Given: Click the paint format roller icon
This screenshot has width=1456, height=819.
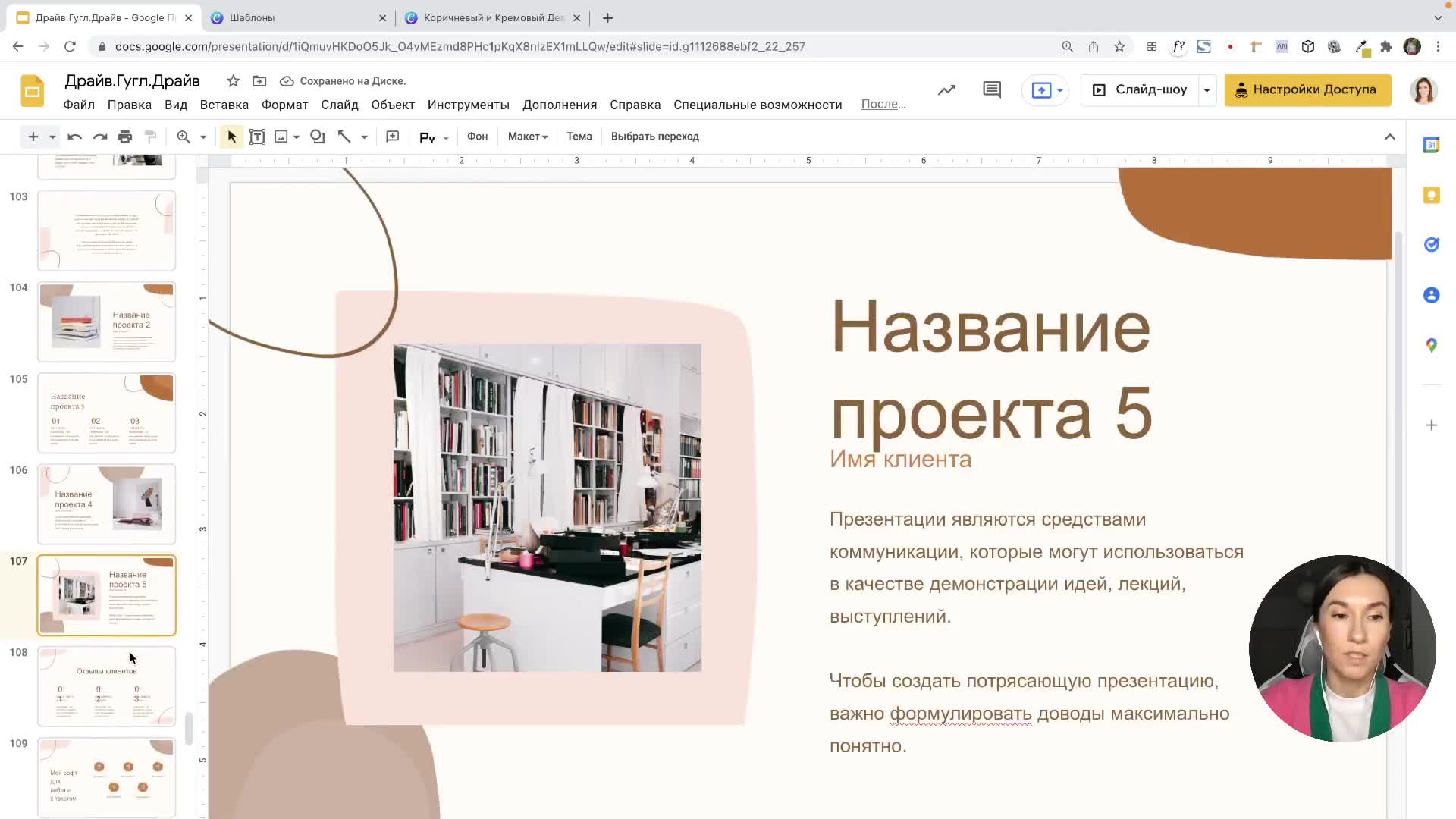Looking at the screenshot, I should point(151,136).
